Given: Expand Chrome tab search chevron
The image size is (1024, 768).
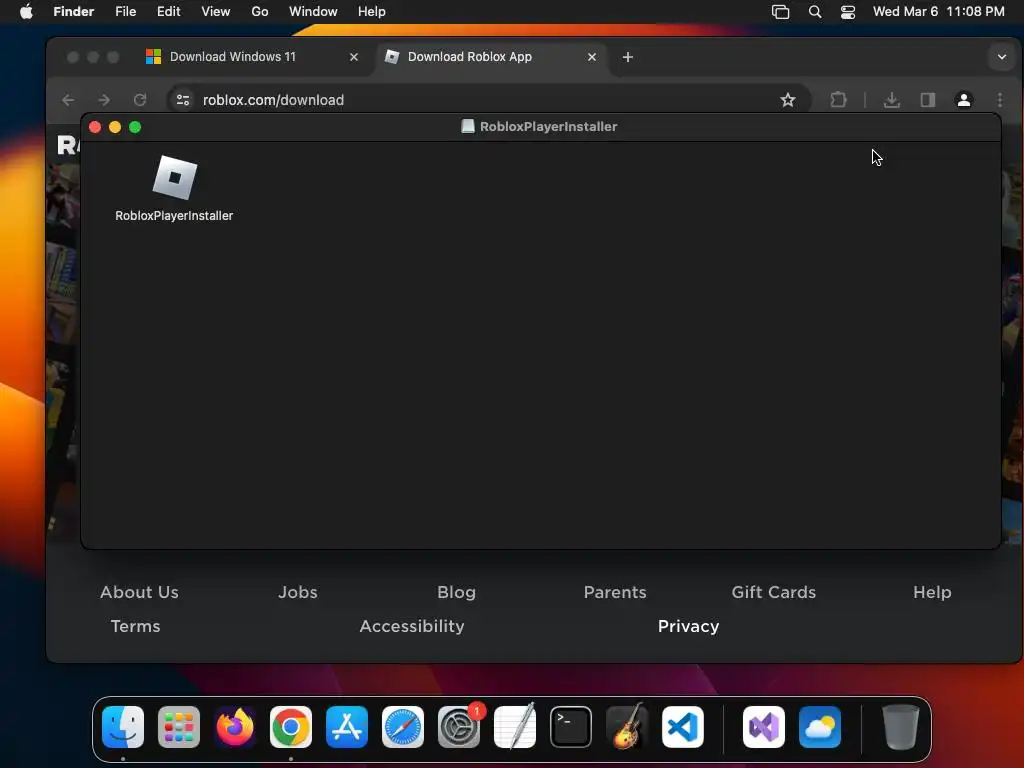Looking at the screenshot, I should tap(1002, 57).
